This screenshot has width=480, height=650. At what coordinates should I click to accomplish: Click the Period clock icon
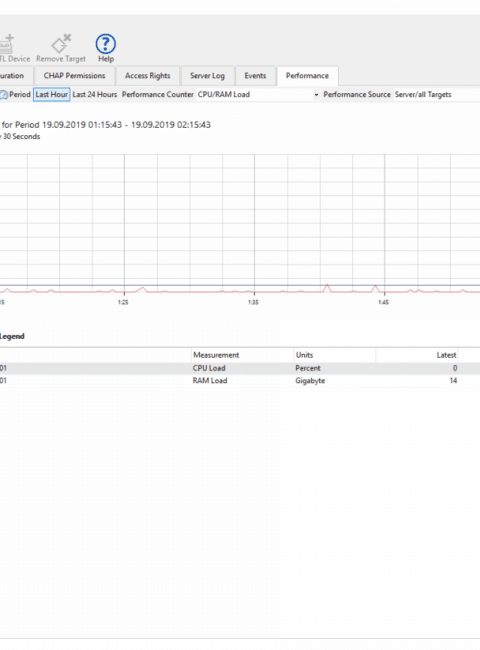[3, 95]
